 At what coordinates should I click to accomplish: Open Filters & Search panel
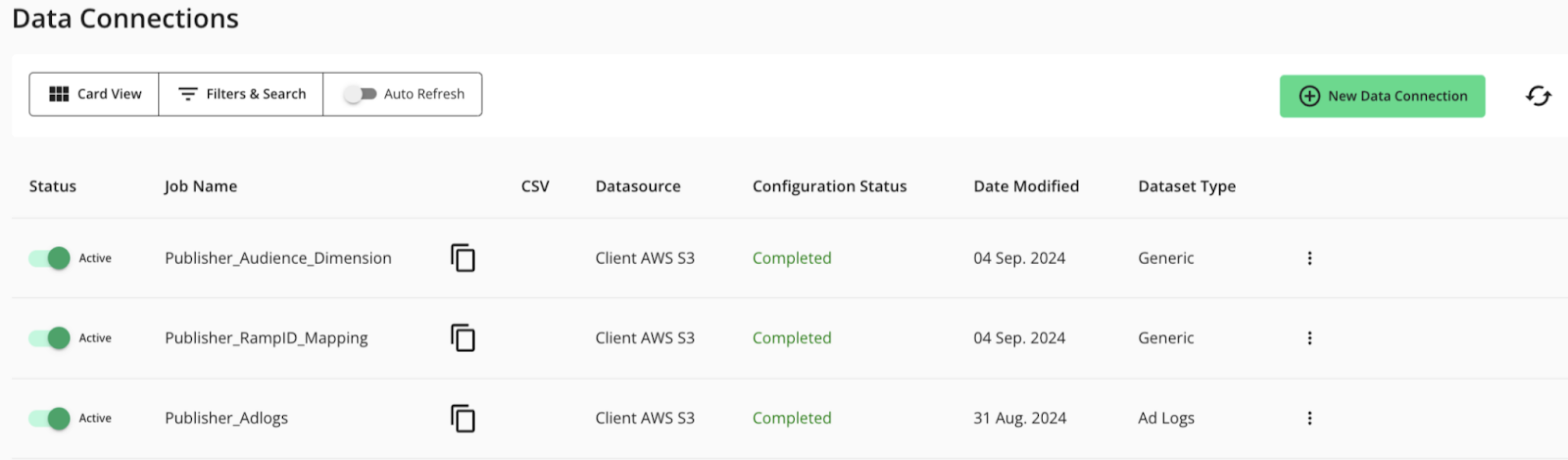point(241,94)
